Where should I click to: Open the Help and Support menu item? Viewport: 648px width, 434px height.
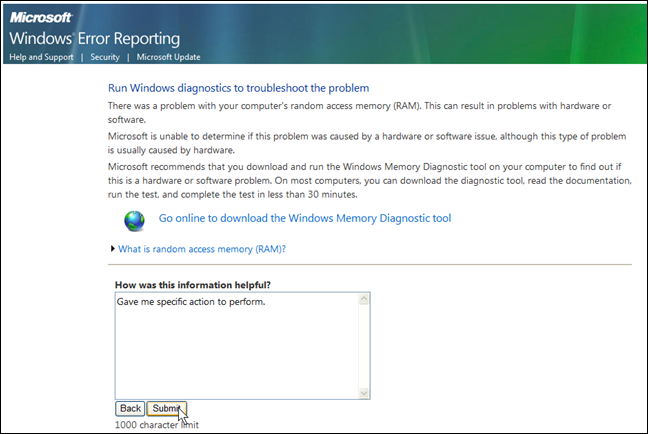pyautogui.click(x=40, y=57)
